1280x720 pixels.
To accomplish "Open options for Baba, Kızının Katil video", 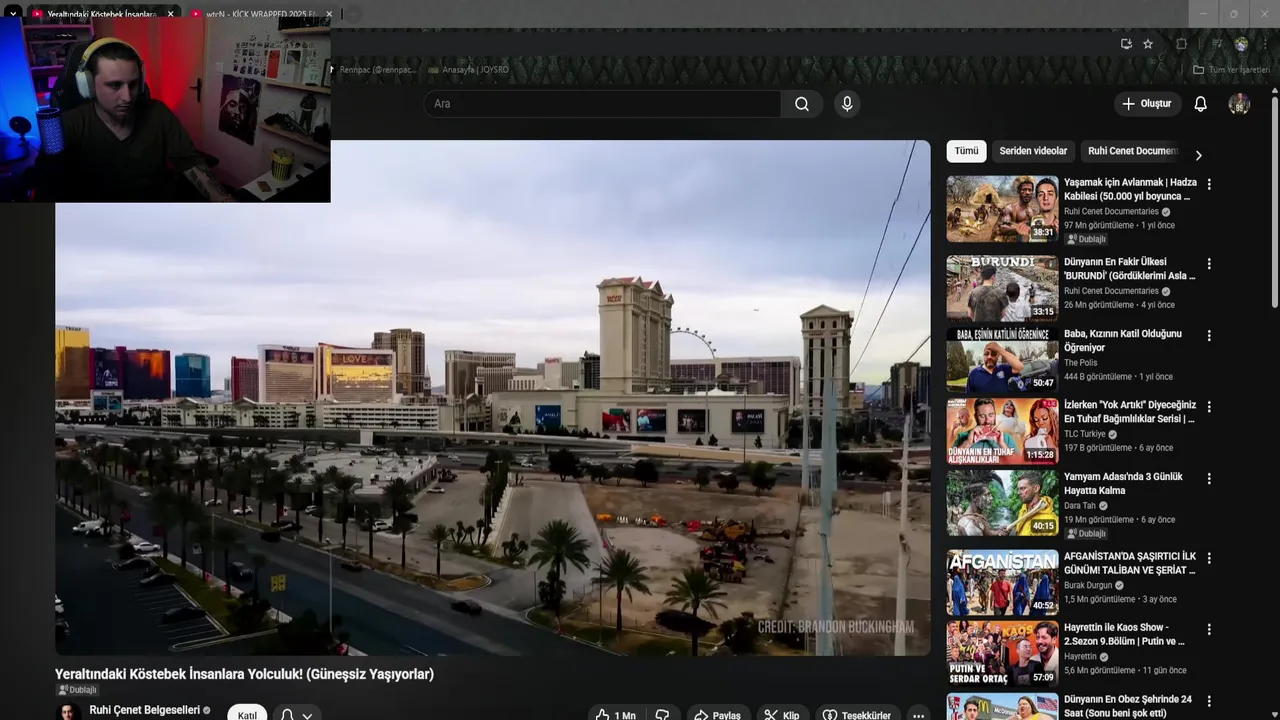I will pyautogui.click(x=1209, y=336).
